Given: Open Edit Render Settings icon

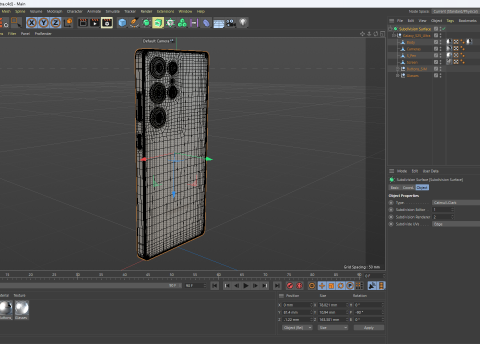Looking at the screenshot, I should click(107, 23).
